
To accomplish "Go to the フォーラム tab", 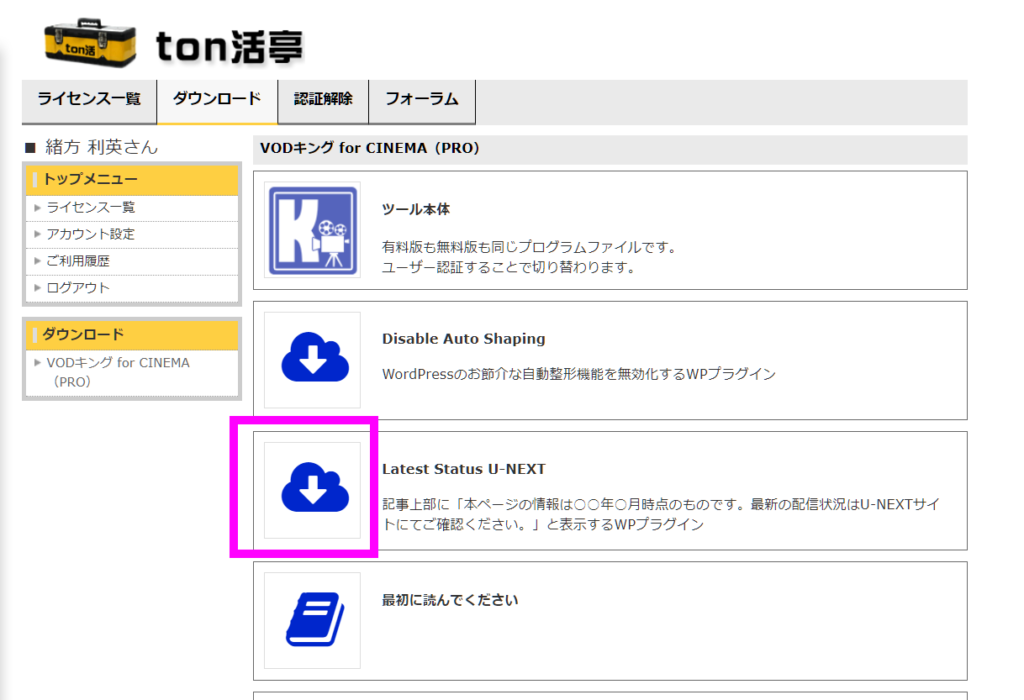I will [421, 99].
